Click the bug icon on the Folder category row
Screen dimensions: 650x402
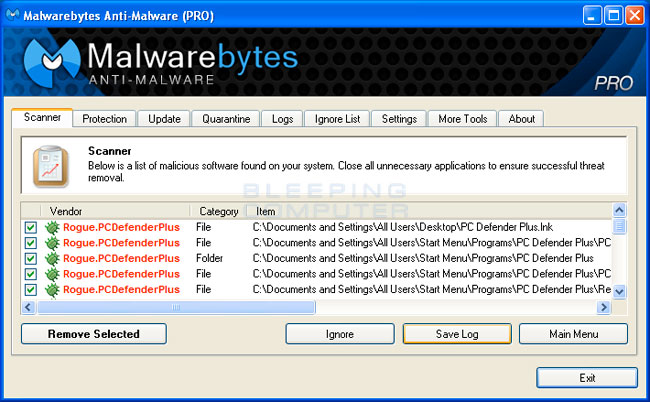click(x=52, y=259)
